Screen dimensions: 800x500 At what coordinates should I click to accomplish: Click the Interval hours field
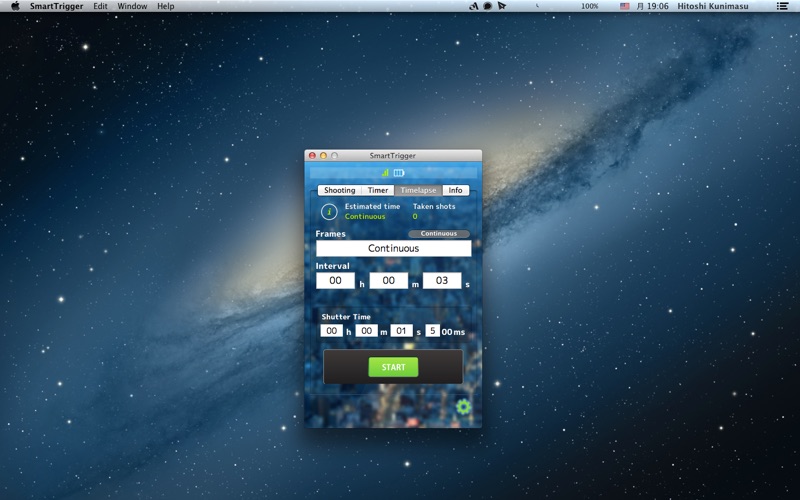pos(335,281)
